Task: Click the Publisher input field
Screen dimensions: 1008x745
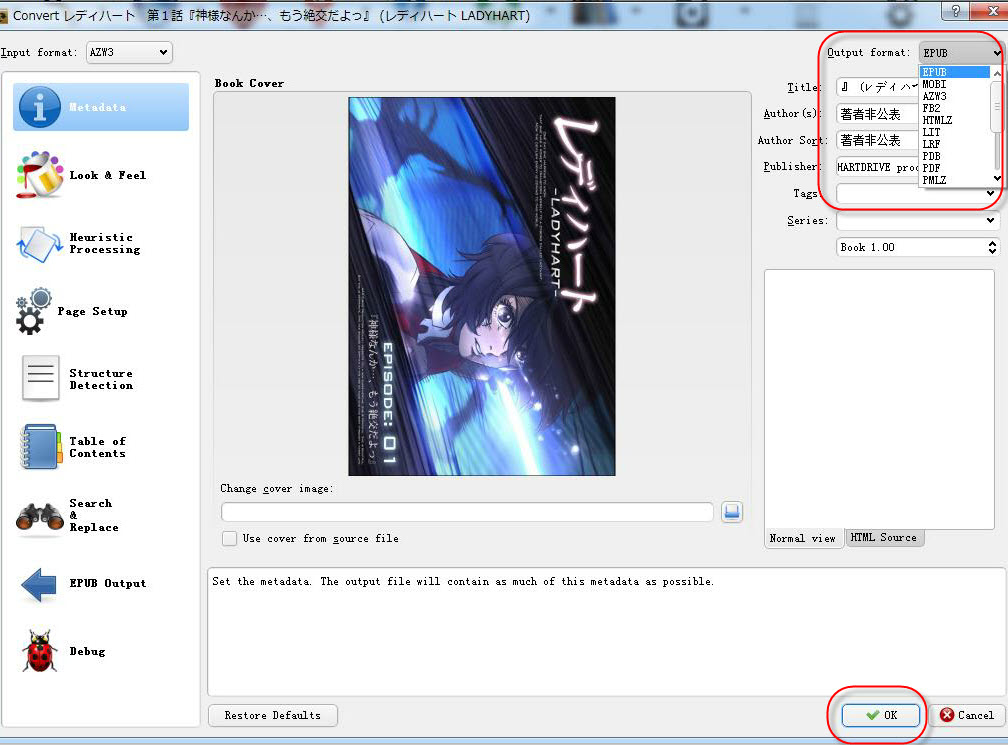Action: [x=878, y=167]
